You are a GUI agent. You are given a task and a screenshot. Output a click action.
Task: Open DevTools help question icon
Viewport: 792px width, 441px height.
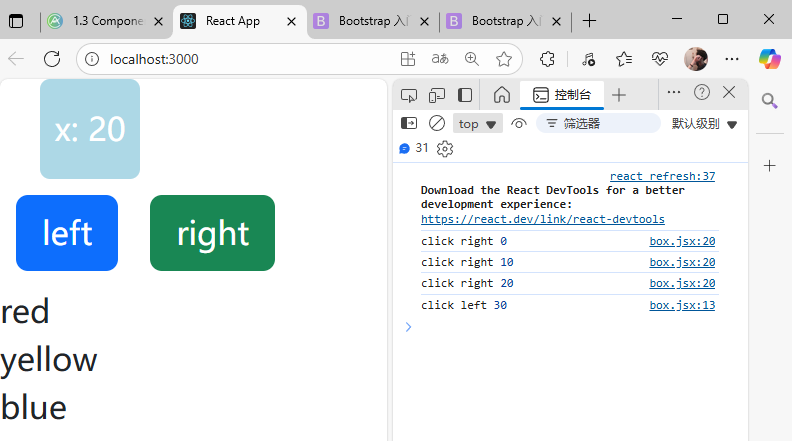pos(702,92)
